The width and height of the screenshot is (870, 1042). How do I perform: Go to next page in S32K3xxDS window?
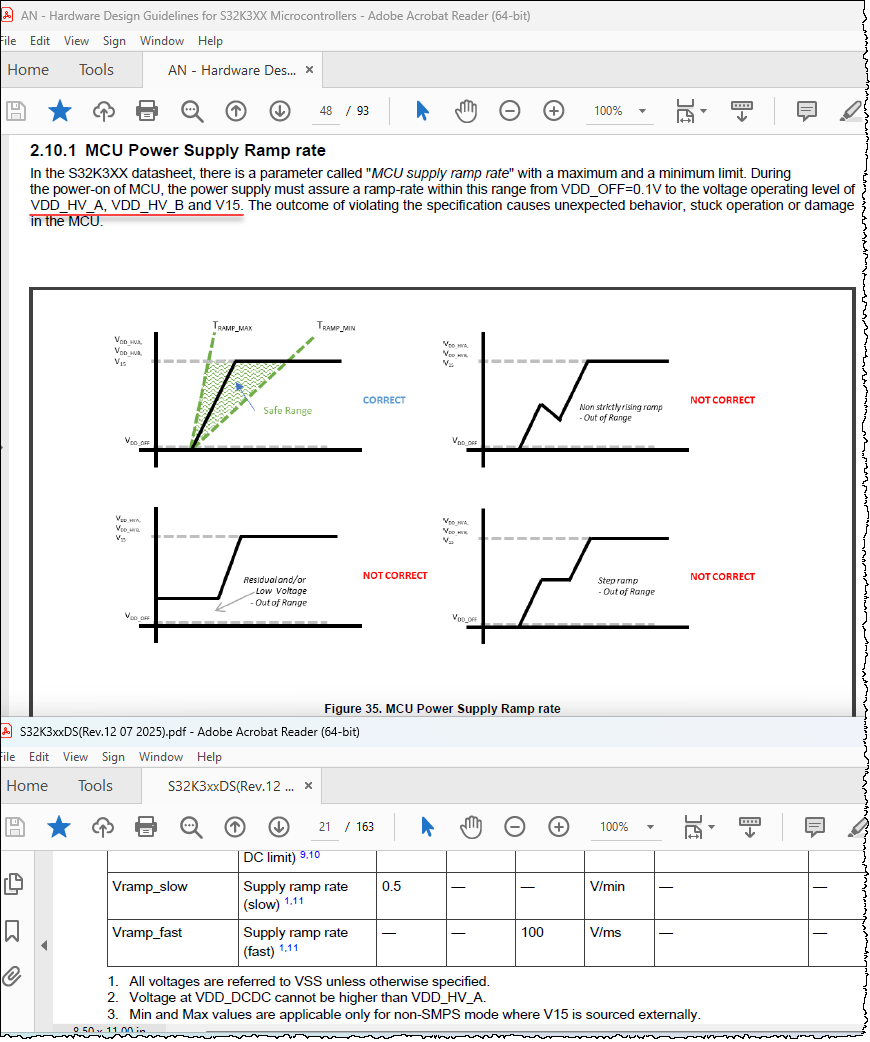(x=279, y=827)
